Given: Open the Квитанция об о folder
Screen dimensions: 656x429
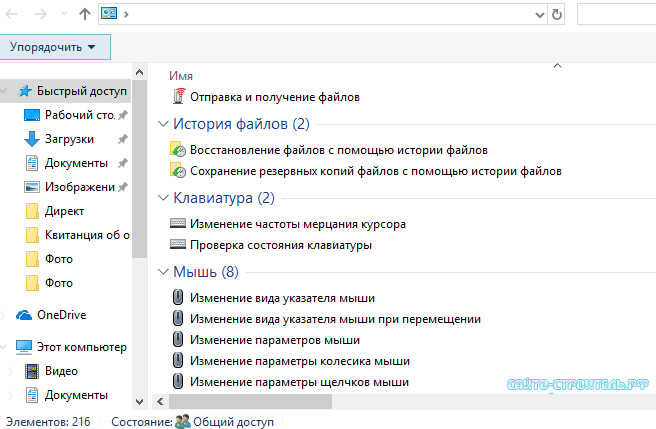Looking at the screenshot, I should point(87,235).
